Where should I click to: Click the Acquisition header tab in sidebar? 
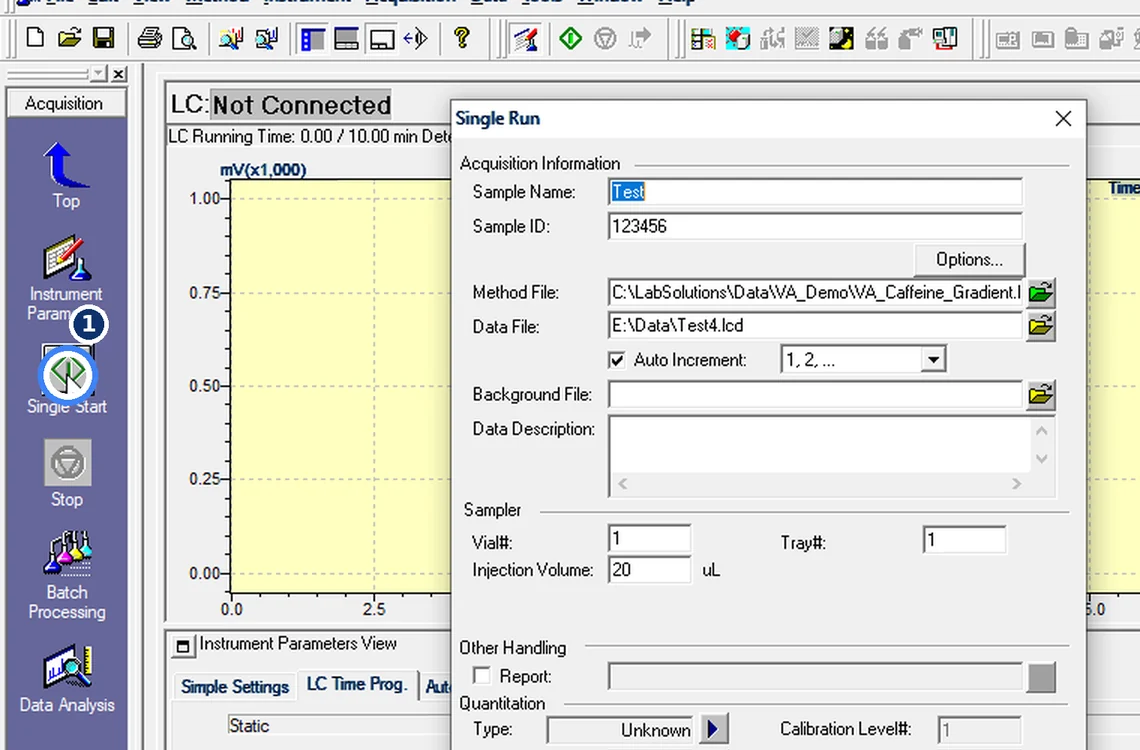[65, 103]
